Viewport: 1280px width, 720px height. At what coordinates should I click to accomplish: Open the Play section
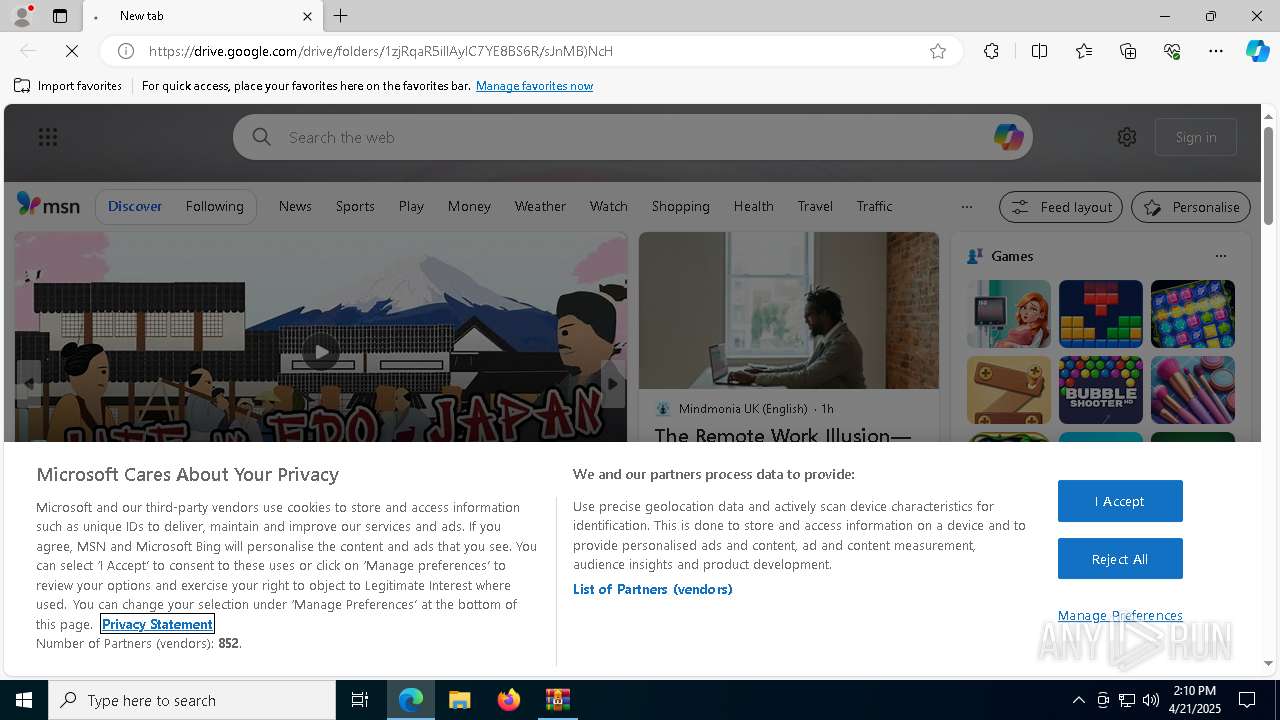[411, 206]
